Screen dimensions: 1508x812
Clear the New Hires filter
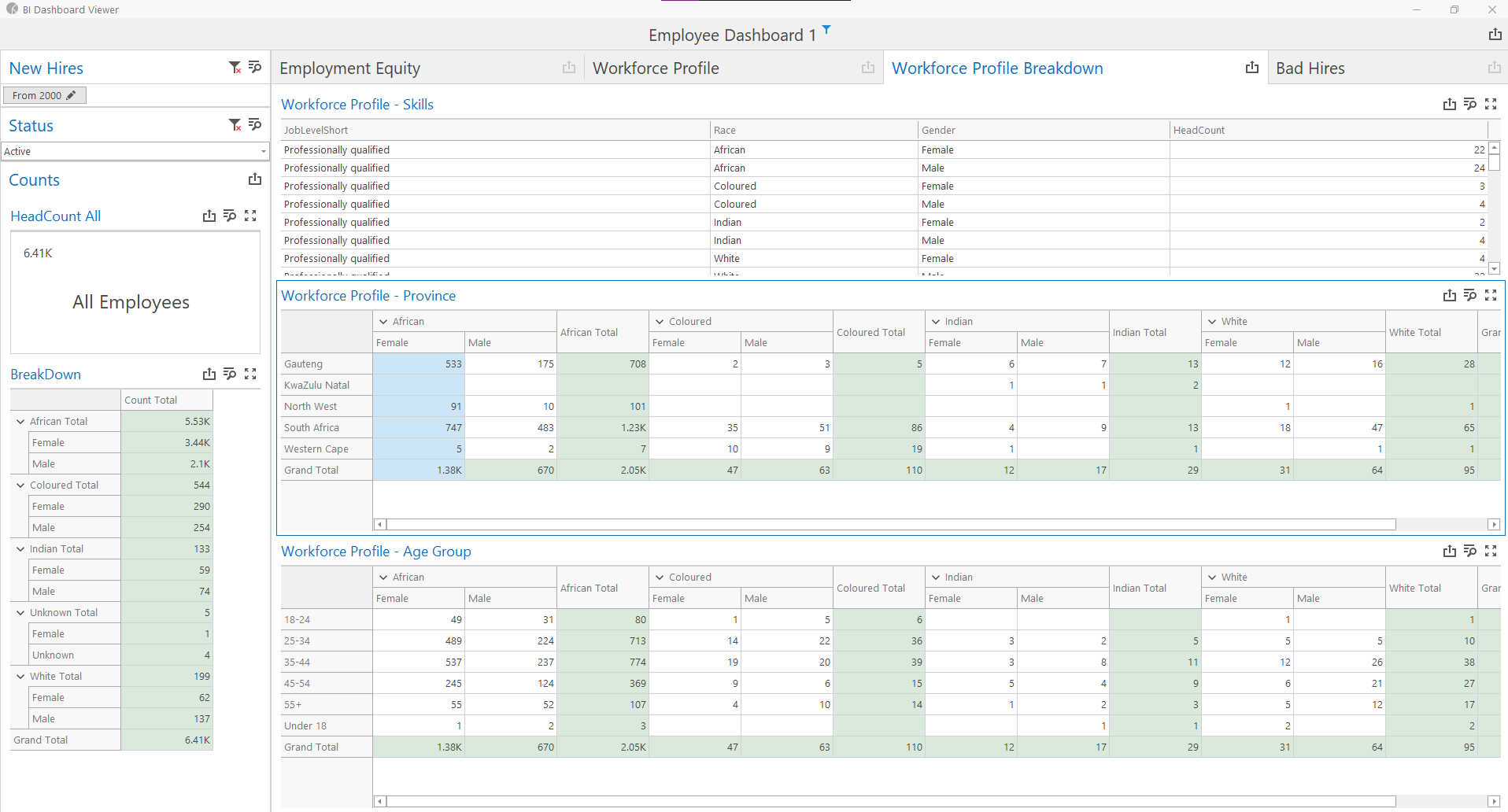coord(235,68)
